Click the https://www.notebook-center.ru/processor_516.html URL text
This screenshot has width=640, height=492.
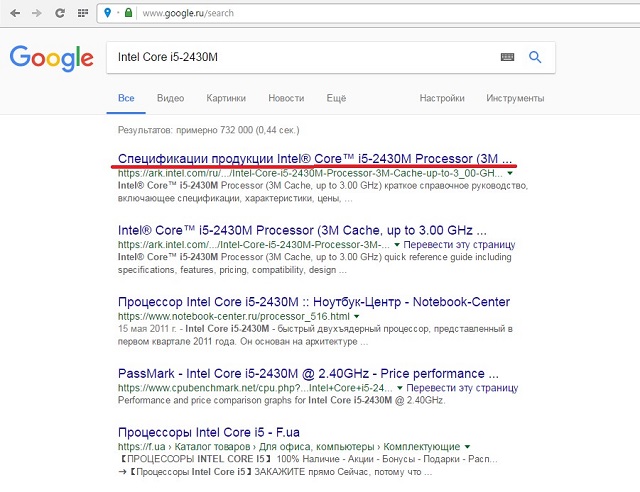[233, 316]
